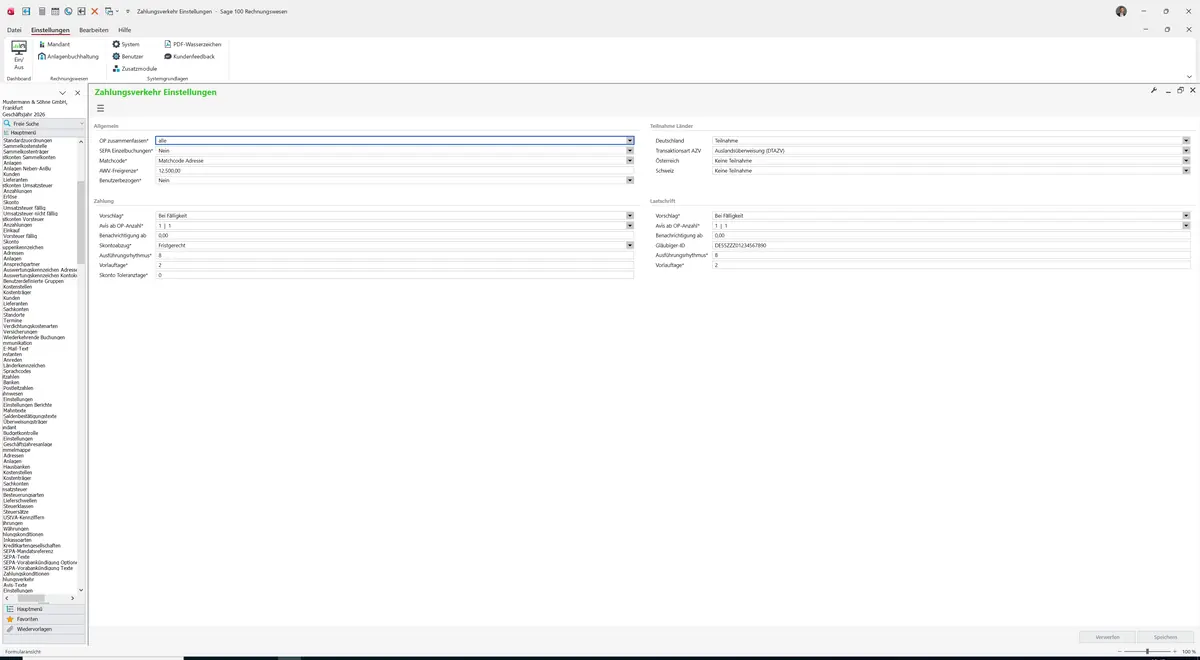The width and height of the screenshot is (1200, 660).
Task: Open the Benutzerbezogen dropdown
Action: [x=630, y=180]
